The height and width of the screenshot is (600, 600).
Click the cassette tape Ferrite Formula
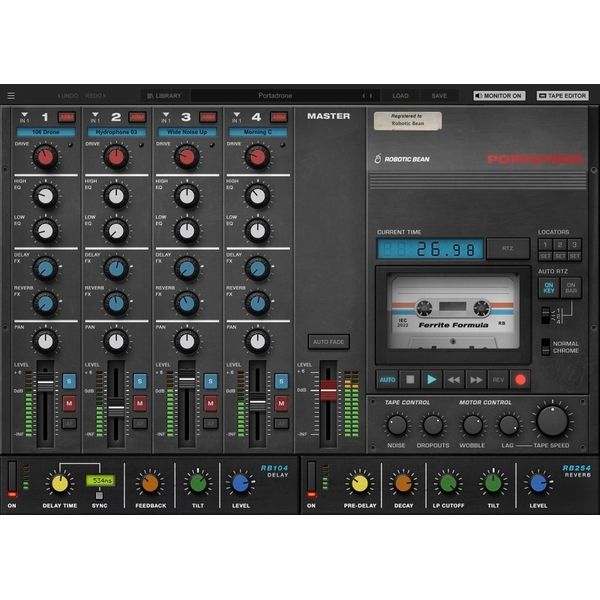tap(453, 313)
